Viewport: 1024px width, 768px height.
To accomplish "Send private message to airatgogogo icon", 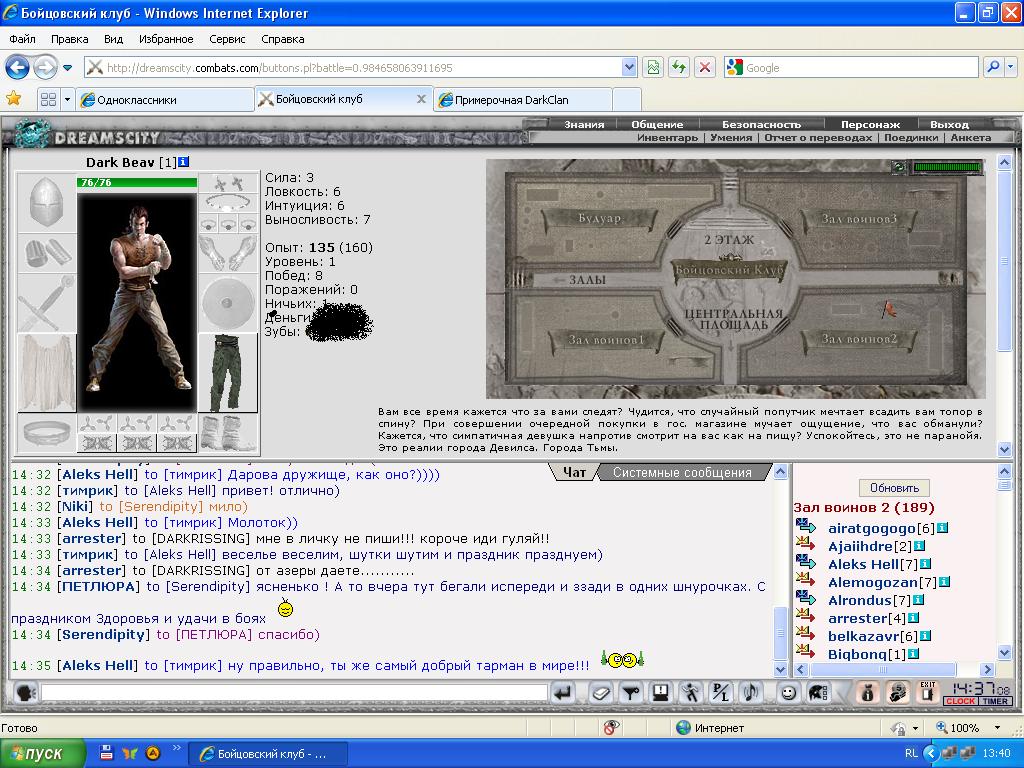I will pos(806,526).
